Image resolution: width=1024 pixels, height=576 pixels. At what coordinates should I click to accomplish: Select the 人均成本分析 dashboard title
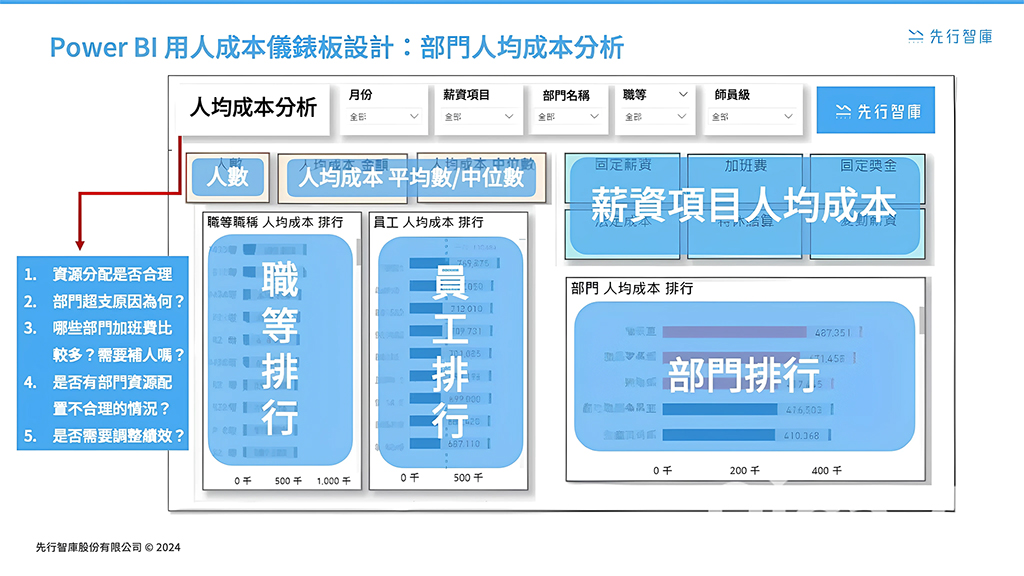(x=253, y=107)
